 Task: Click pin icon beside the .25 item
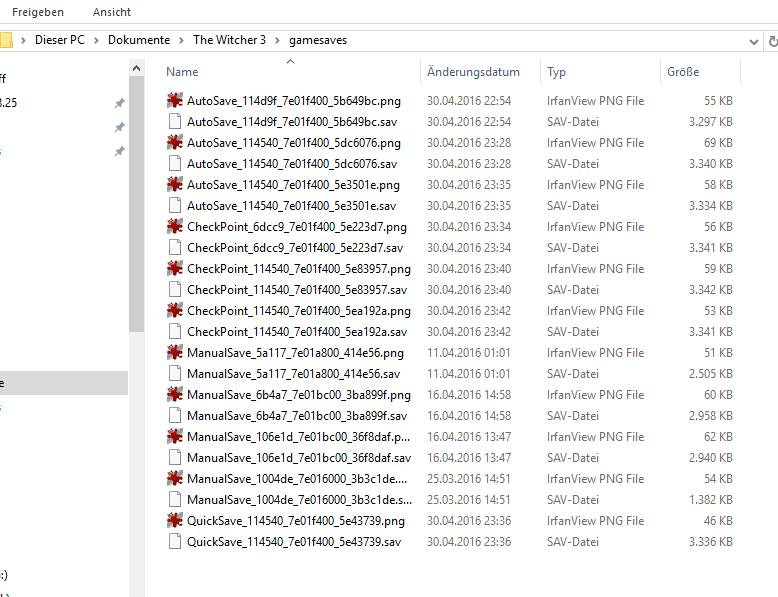120,103
